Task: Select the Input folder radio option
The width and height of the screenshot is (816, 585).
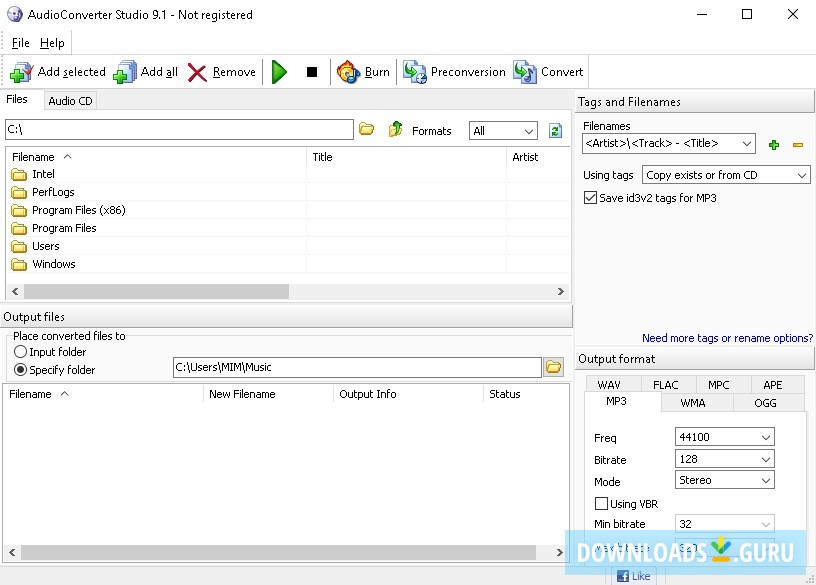Action: 20,352
